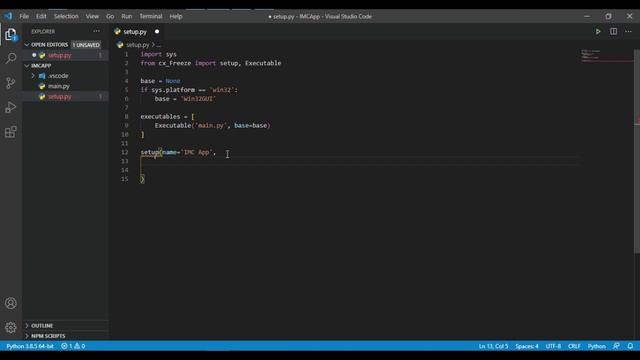This screenshot has width=640, height=360.
Task: Open the errors and warnings status indicator
Action: (73, 346)
